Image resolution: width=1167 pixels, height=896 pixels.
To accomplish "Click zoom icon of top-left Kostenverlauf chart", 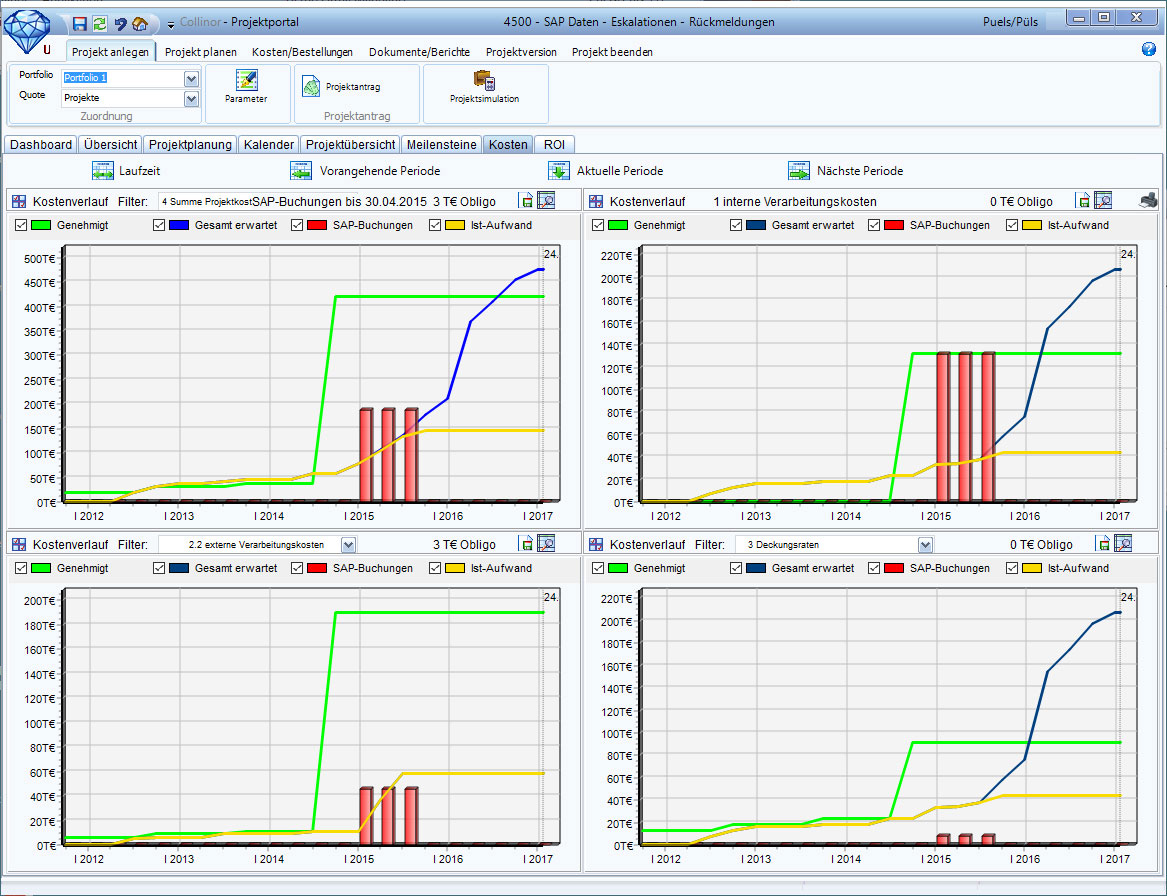I will [546, 201].
